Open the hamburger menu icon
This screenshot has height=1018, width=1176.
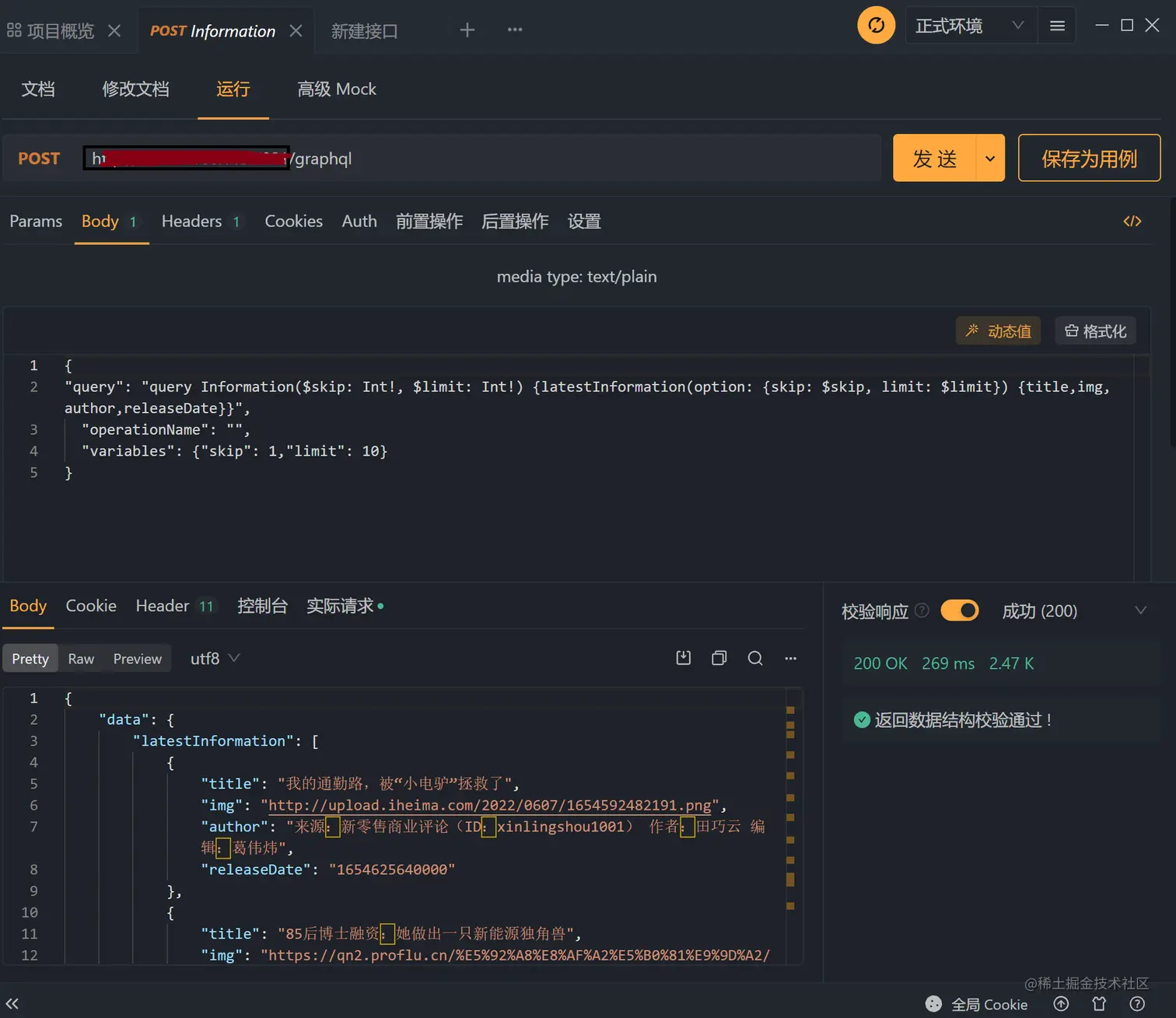click(1057, 26)
